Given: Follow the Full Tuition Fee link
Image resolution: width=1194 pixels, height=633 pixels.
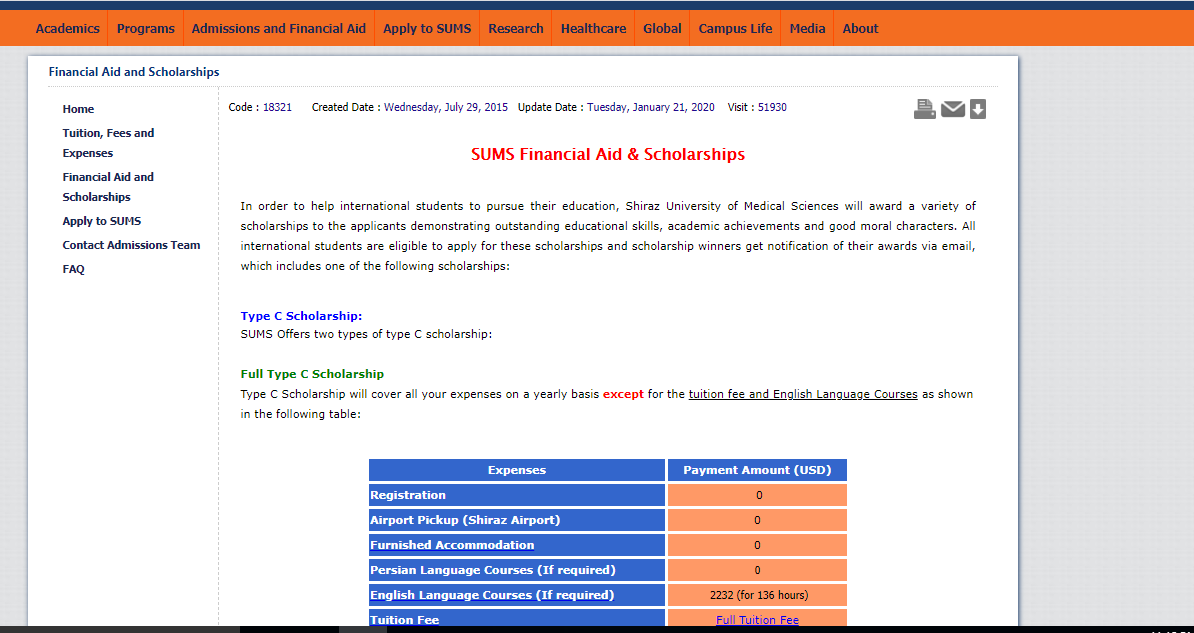Looking at the screenshot, I should 758,620.
